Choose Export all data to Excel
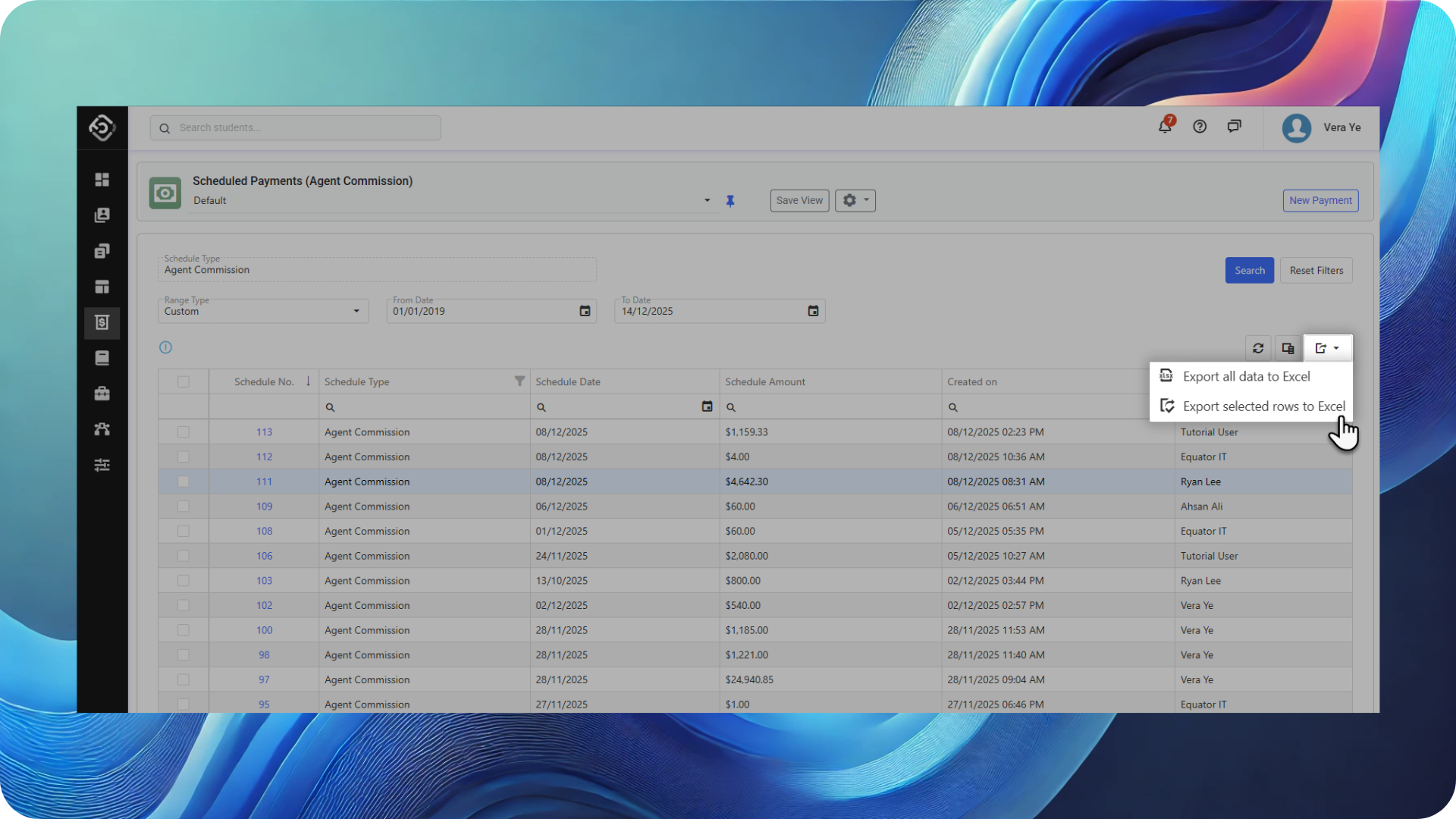1456x819 pixels. click(1246, 376)
